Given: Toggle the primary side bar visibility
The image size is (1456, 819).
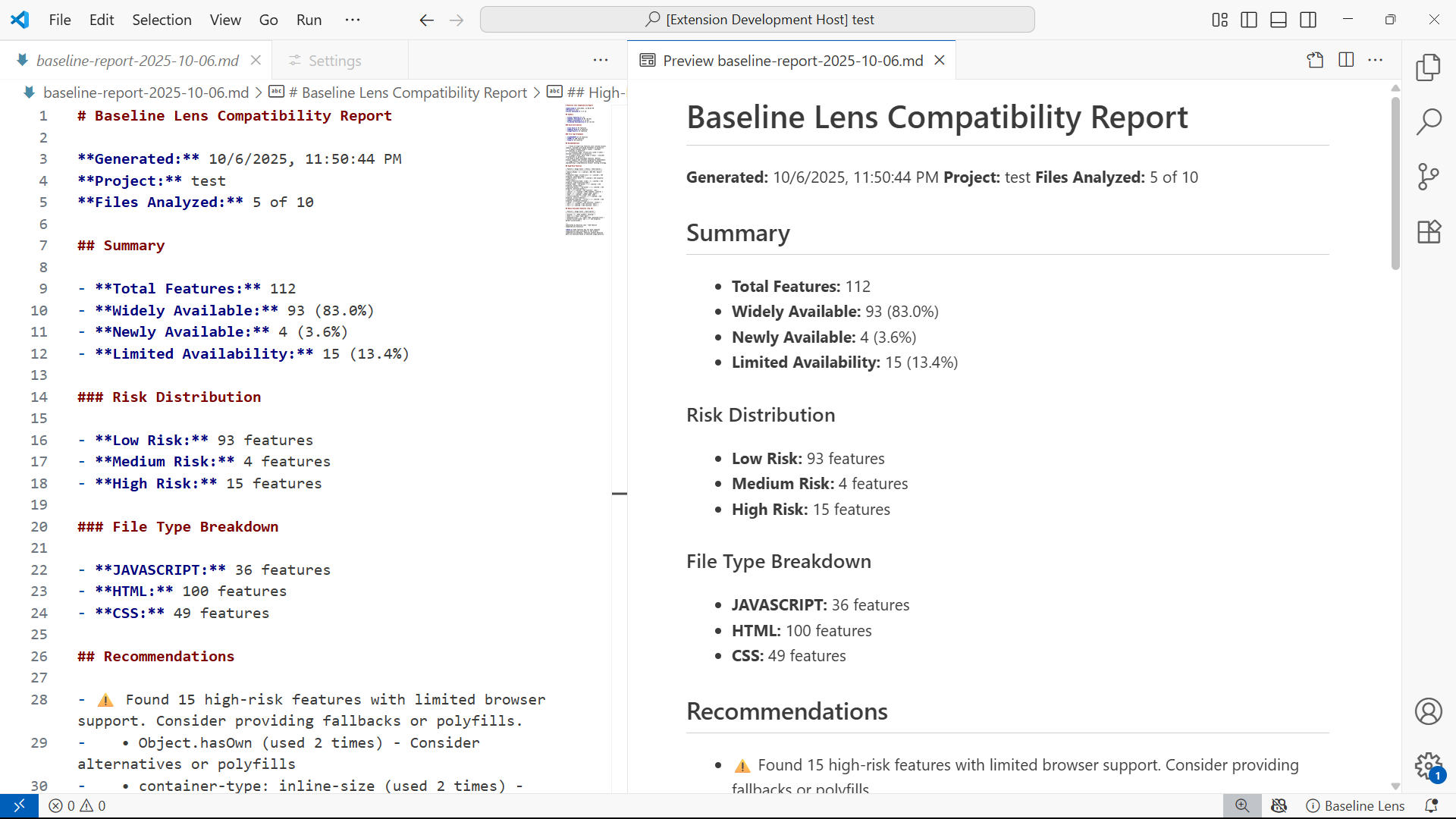Looking at the screenshot, I should click(1249, 20).
